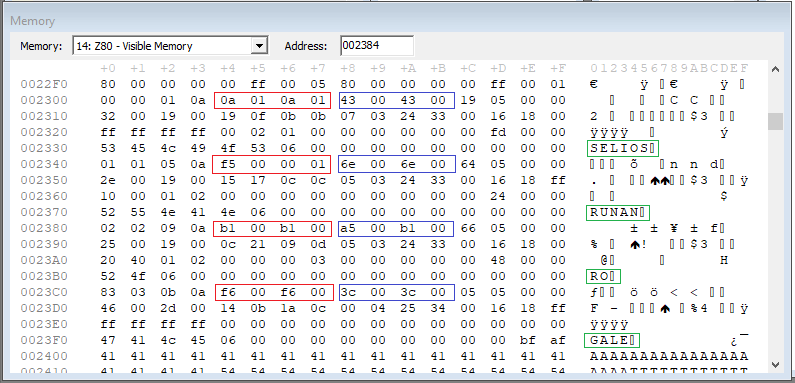The width and height of the screenshot is (795, 383).
Task: Click the Address input field
Action: (377, 46)
